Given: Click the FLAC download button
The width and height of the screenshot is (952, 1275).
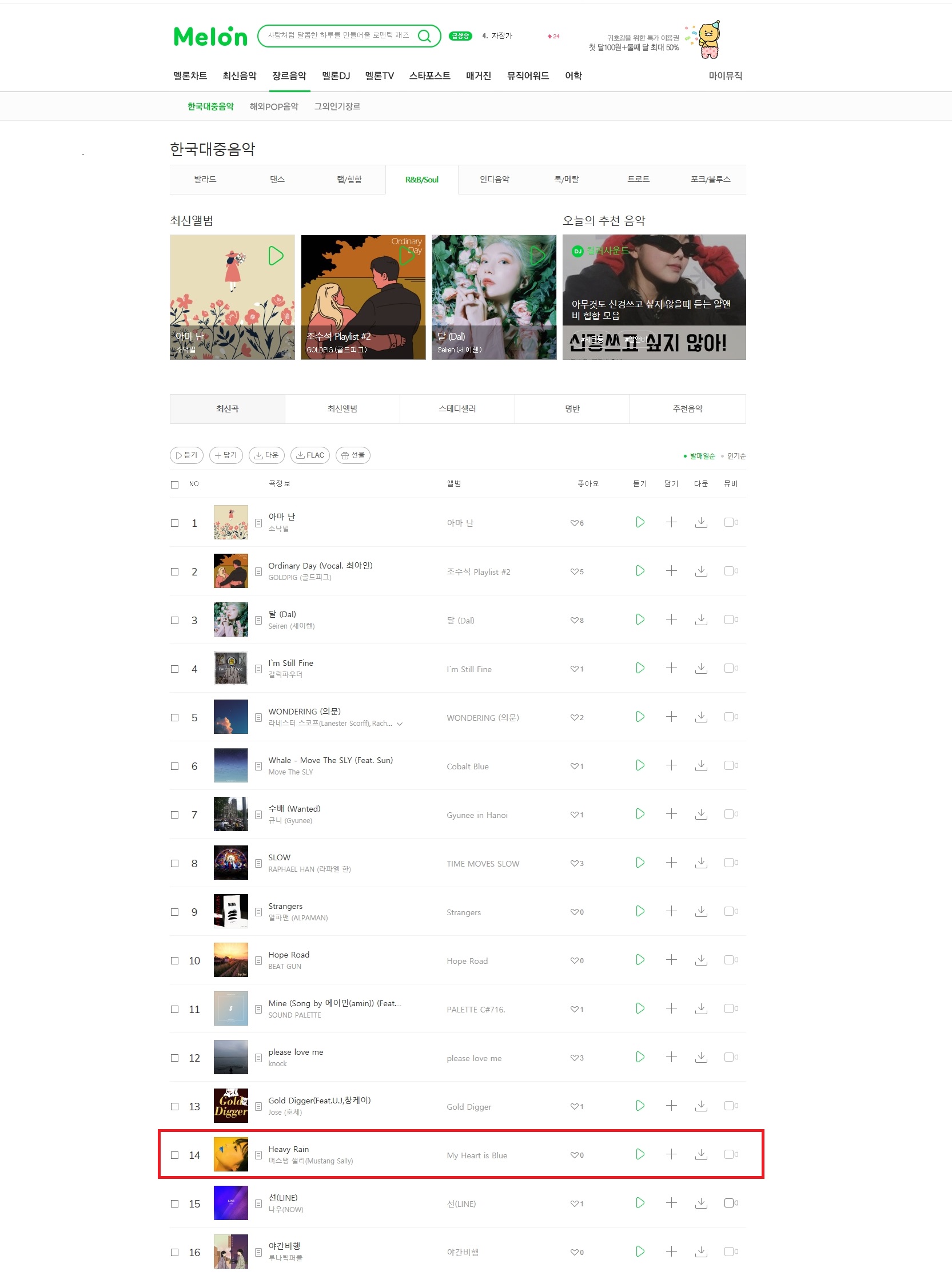Looking at the screenshot, I should [x=310, y=455].
